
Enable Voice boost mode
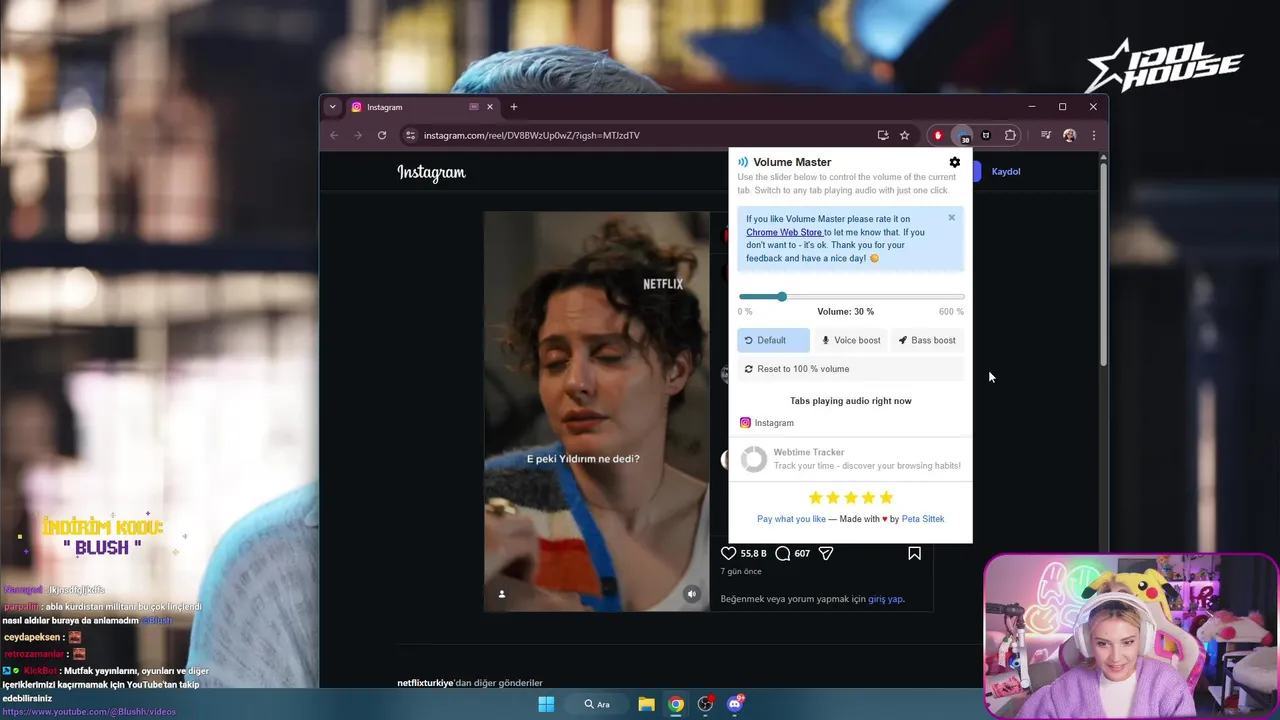pyautogui.click(x=851, y=340)
